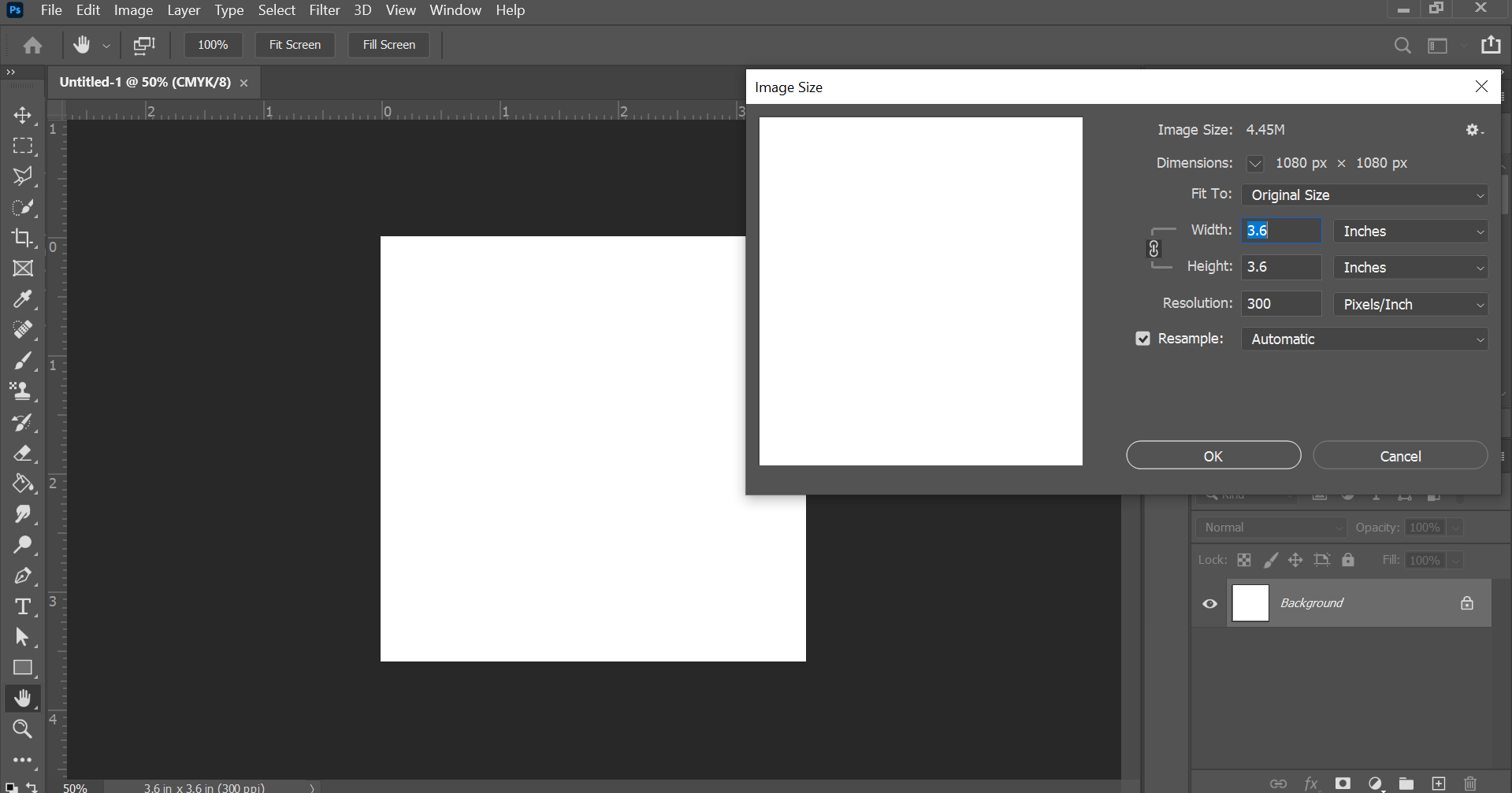The image size is (1512, 793).
Task: Open the Window menu
Action: coord(455,10)
